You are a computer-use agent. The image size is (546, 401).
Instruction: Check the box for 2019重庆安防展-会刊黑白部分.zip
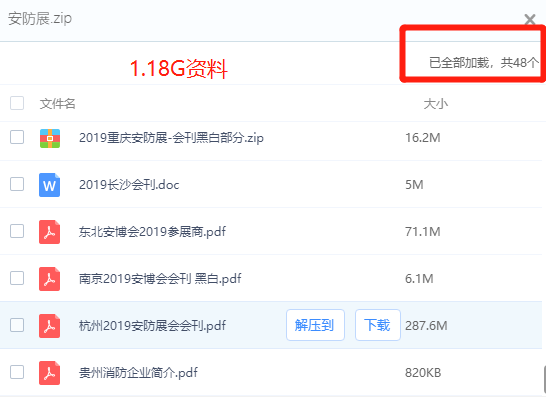tap(17, 137)
